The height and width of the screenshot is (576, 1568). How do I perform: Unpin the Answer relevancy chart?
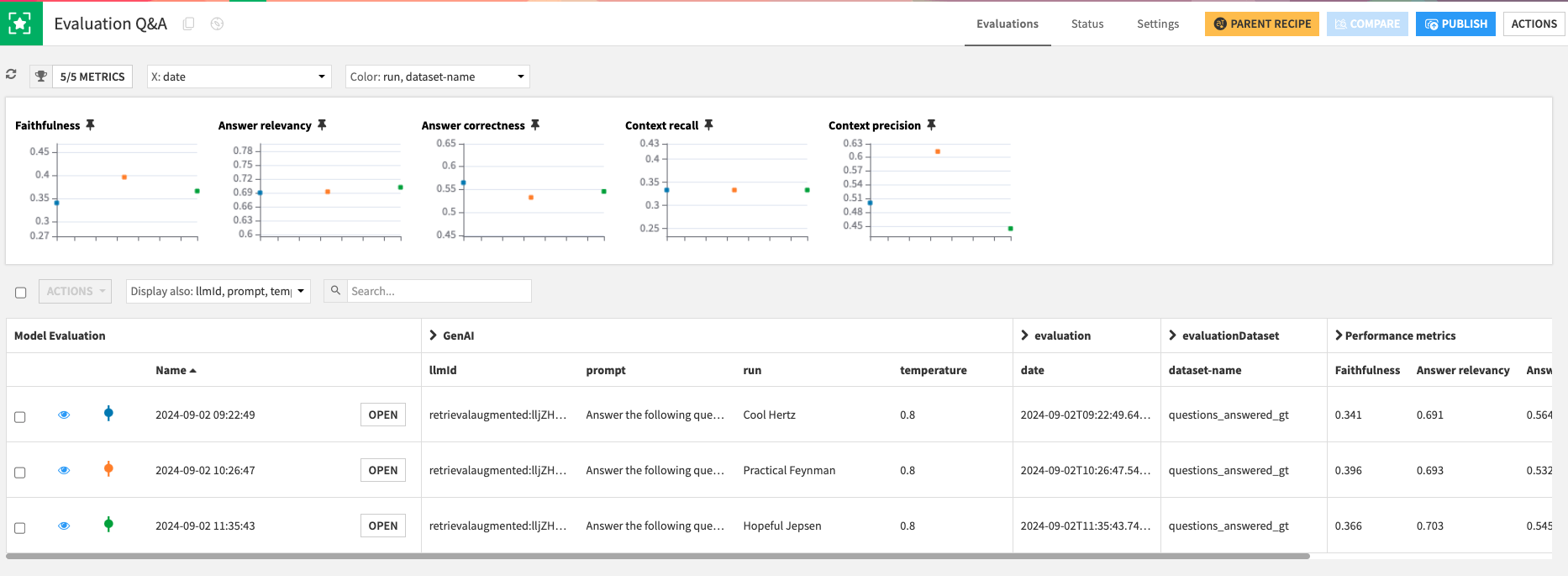tap(322, 125)
